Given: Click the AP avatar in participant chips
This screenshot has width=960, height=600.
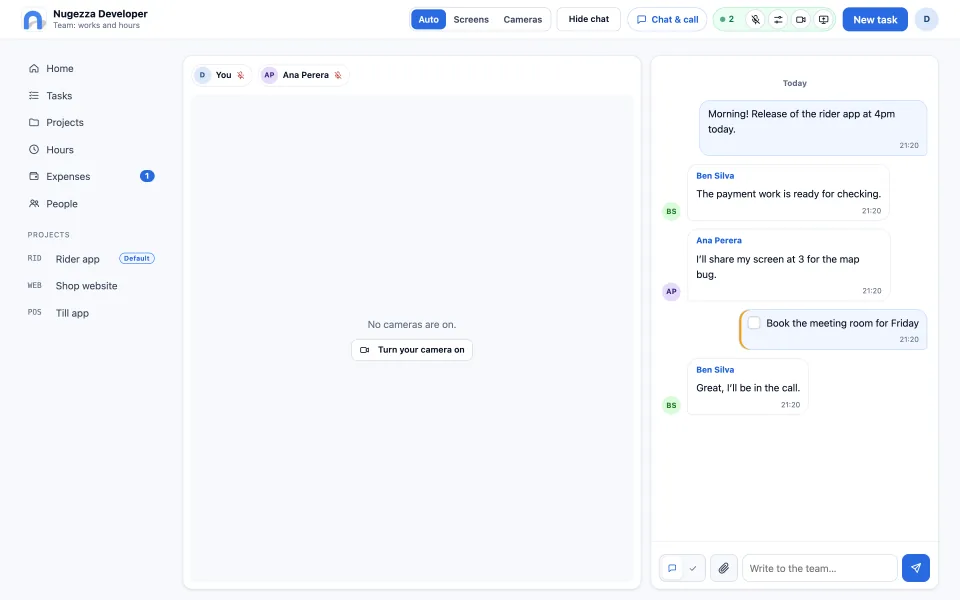Looking at the screenshot, I should point(269,75).
